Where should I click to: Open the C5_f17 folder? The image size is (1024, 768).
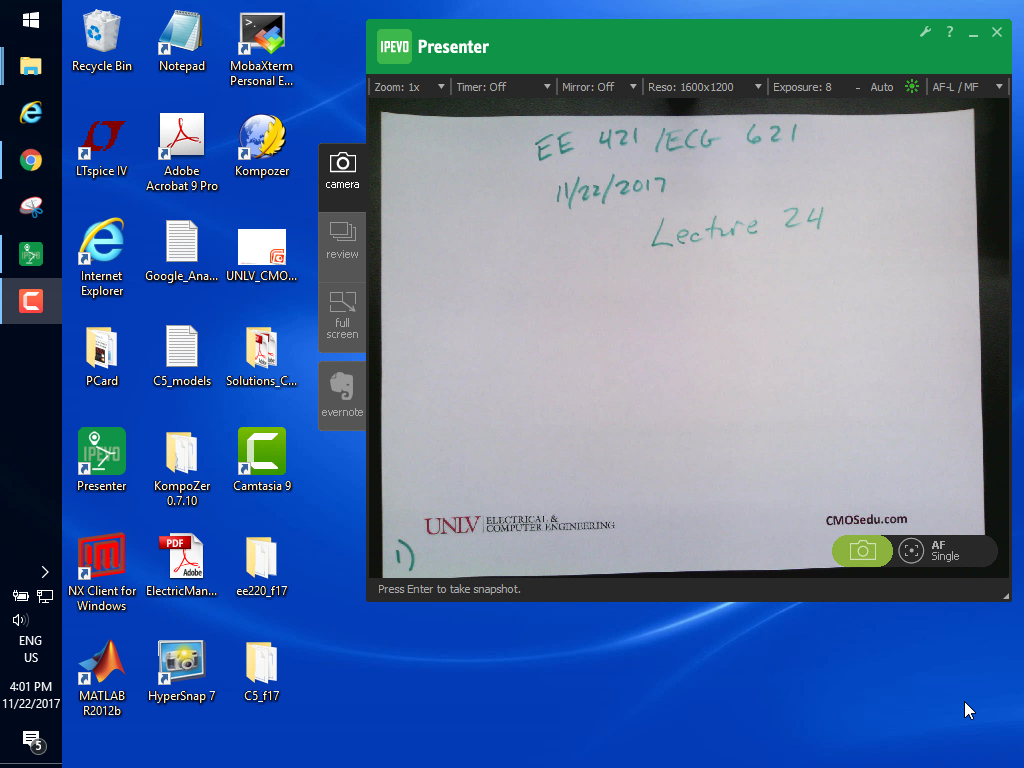point(261,671)
